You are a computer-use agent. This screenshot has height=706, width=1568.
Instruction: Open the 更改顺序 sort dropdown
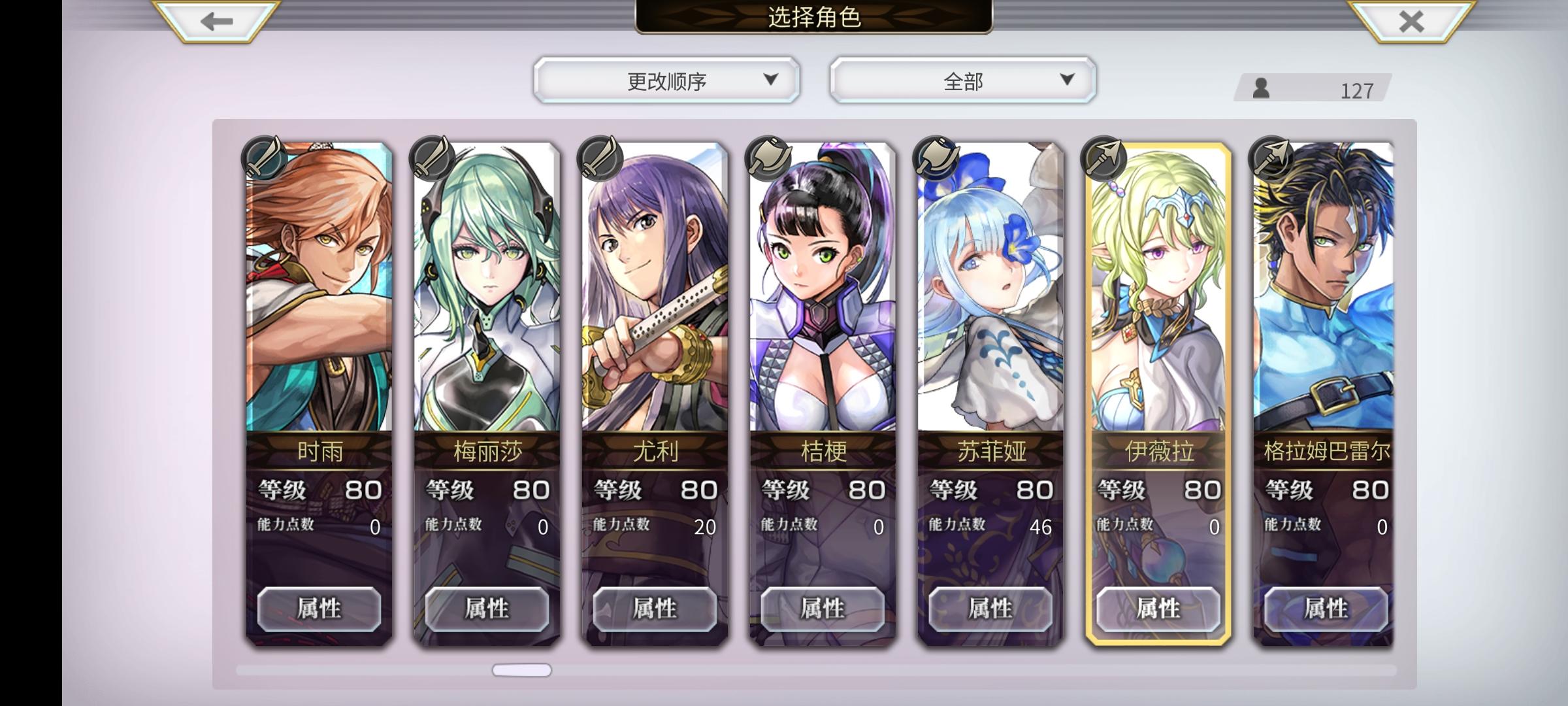(666, 80)
